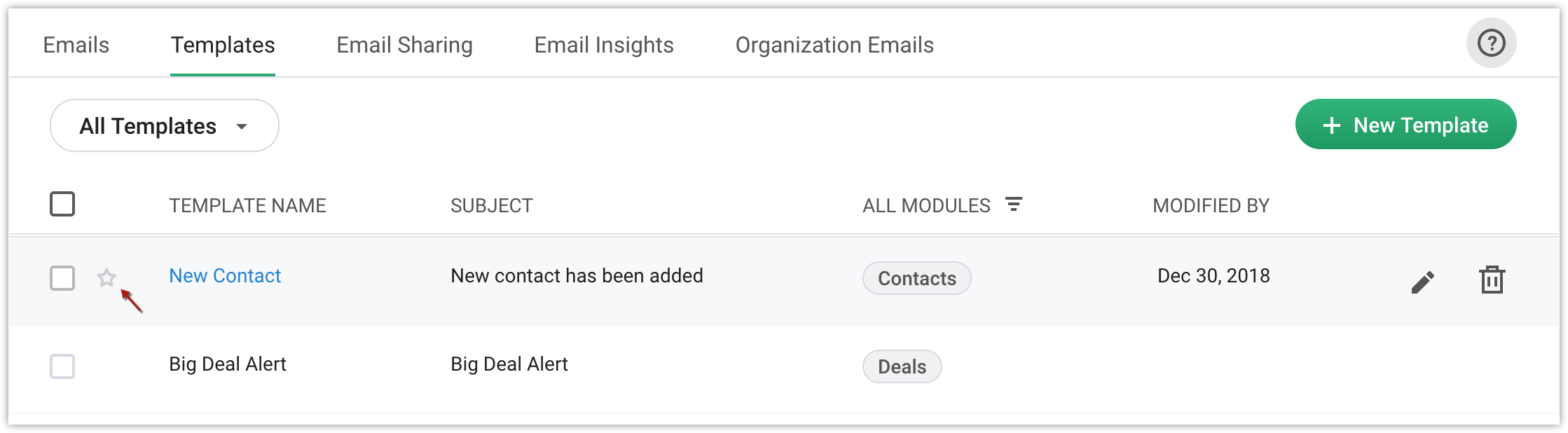Delete New Contact template via trash icon

pyautogui.click(x=1492, y=280)
